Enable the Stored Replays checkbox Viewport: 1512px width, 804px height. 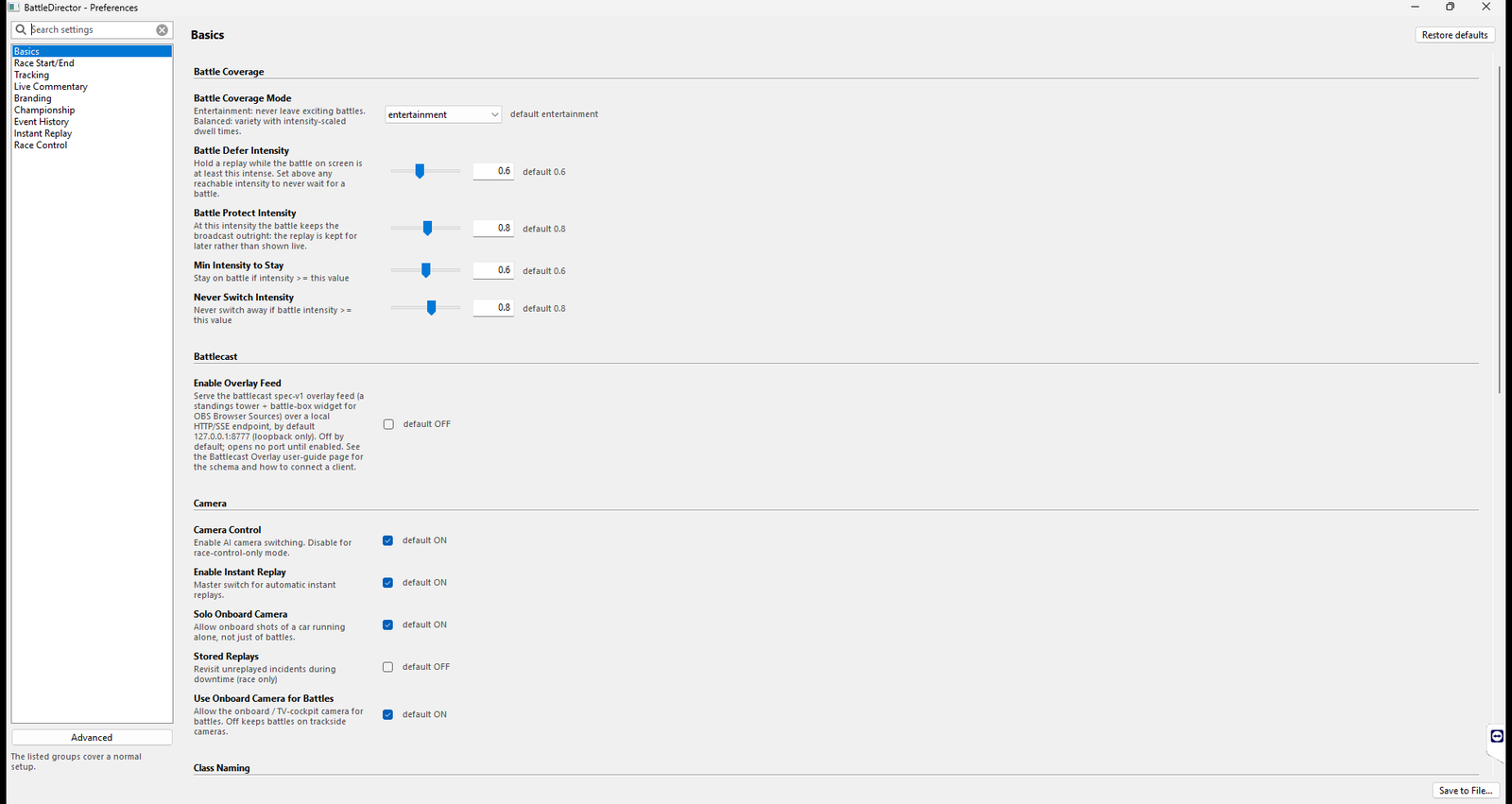point(387,667)
